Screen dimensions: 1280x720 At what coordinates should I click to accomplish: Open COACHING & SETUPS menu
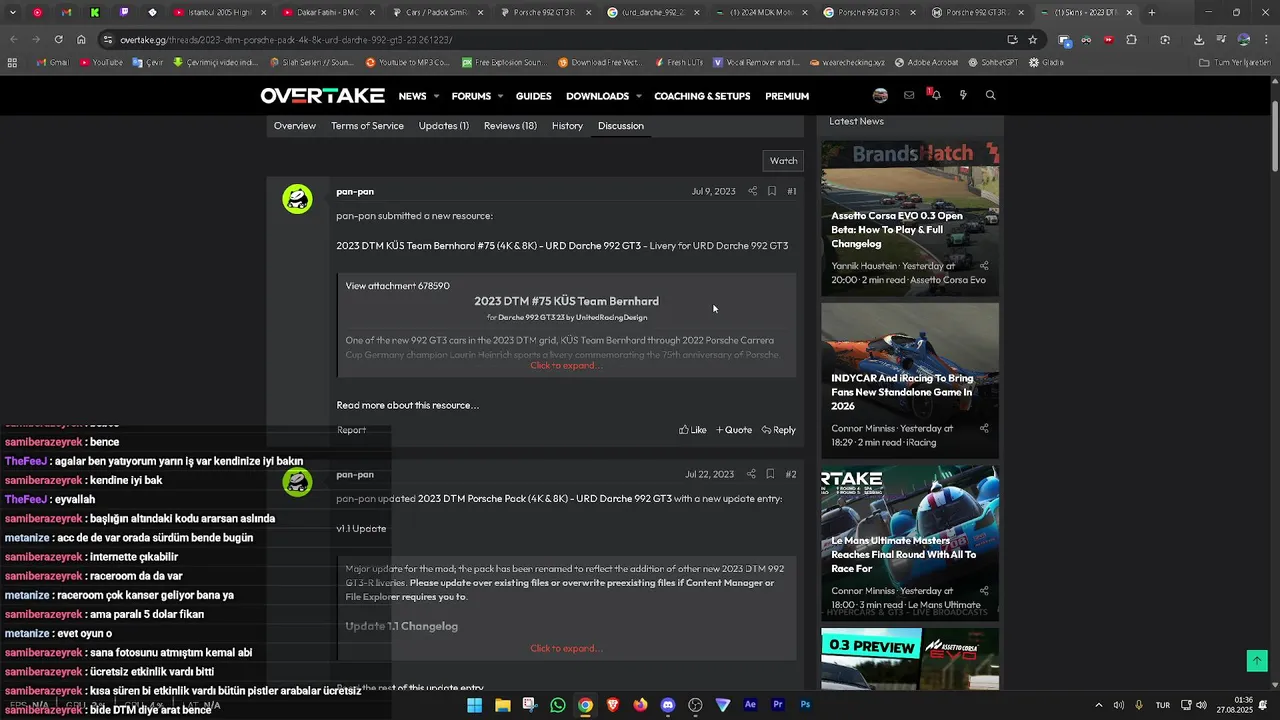coord(702,96)
